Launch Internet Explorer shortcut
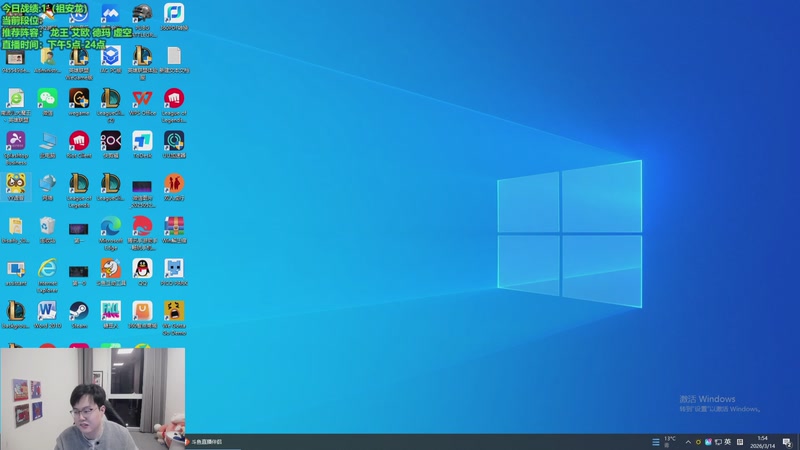The width and height of the screenshot is (800, 450). (x=47, y=269)
